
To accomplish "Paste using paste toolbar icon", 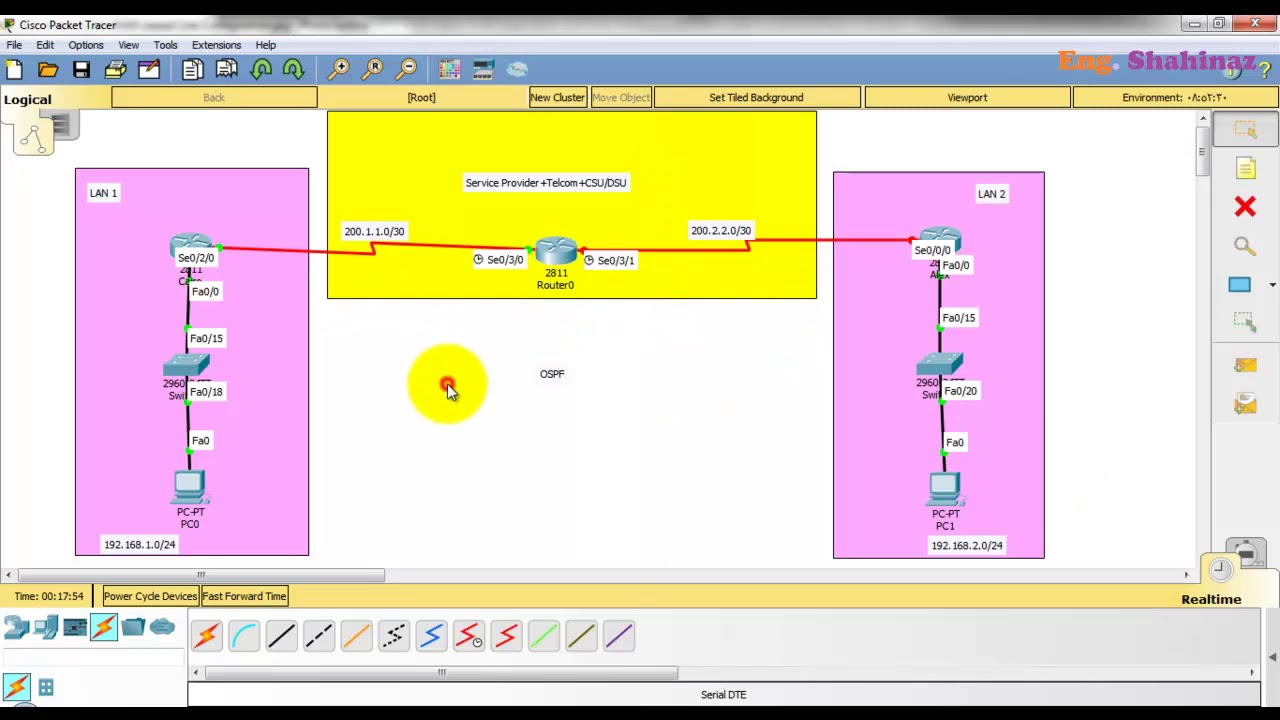I will click(x=227, y=69).
